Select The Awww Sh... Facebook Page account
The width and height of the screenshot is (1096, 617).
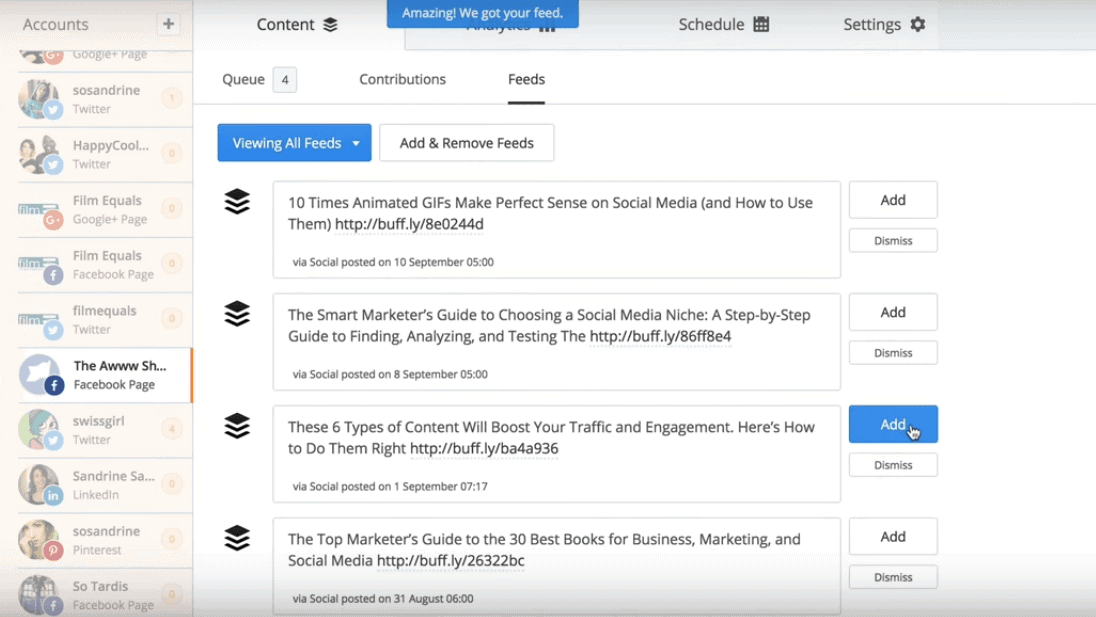(105, 375)
